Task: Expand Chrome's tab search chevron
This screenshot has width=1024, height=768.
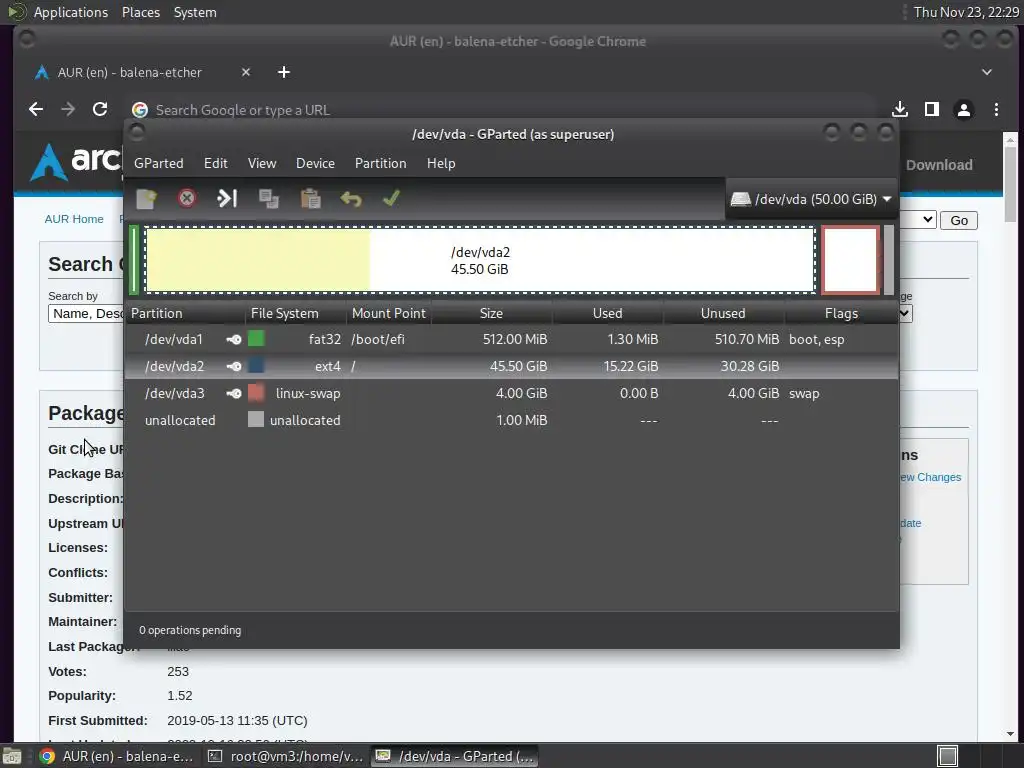Action: tap(987, 72)
